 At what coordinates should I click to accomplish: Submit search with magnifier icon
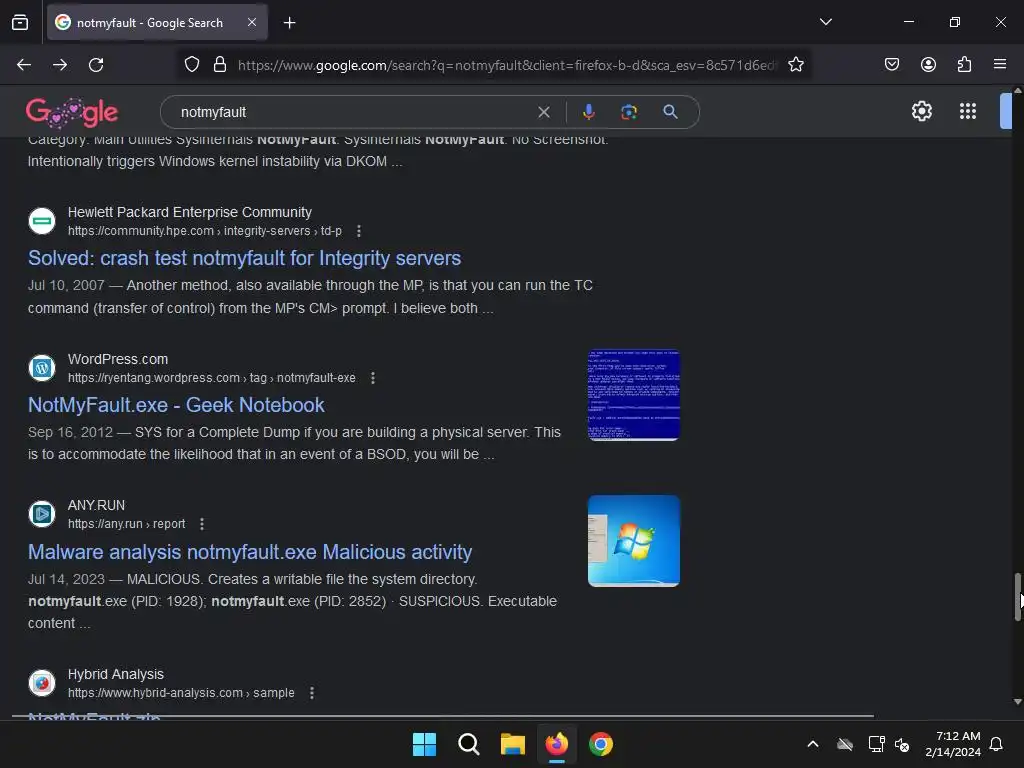point(670,112)
